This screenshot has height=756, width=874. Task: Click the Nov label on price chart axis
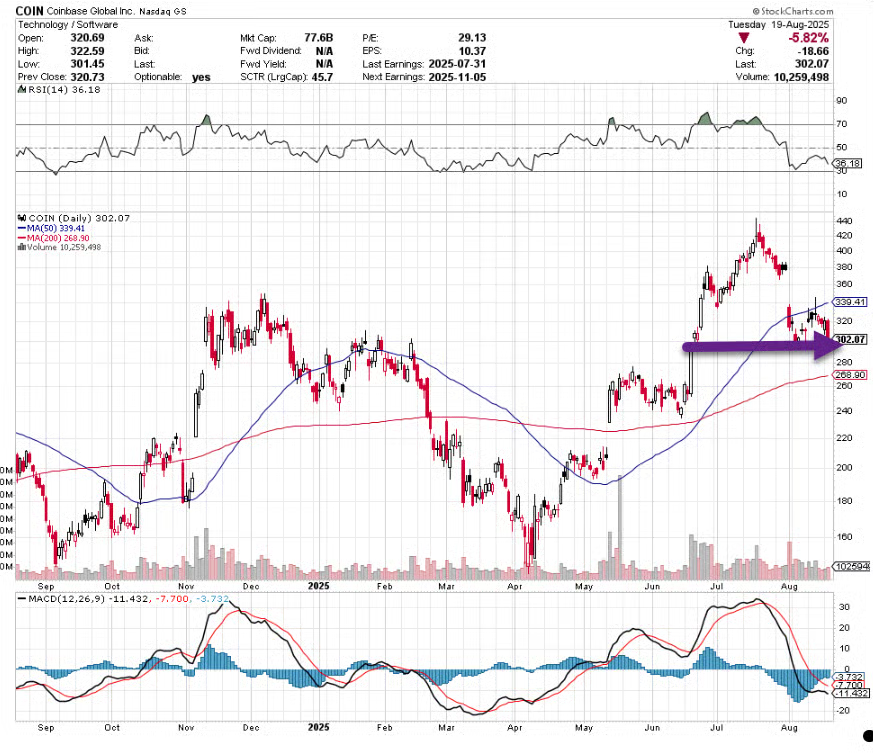pos(186,587)
